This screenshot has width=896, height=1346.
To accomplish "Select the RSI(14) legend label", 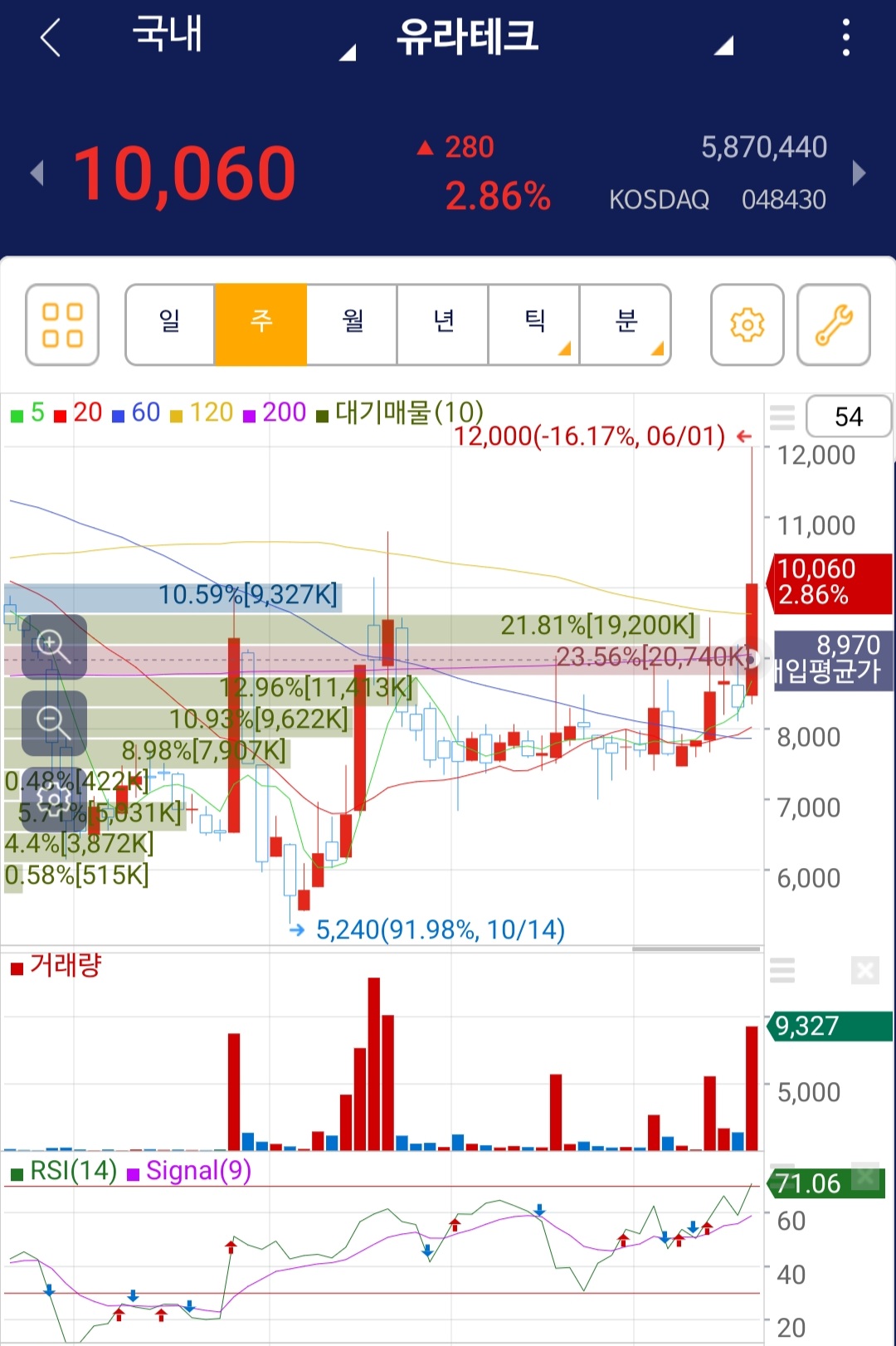I will point(64,1171).
